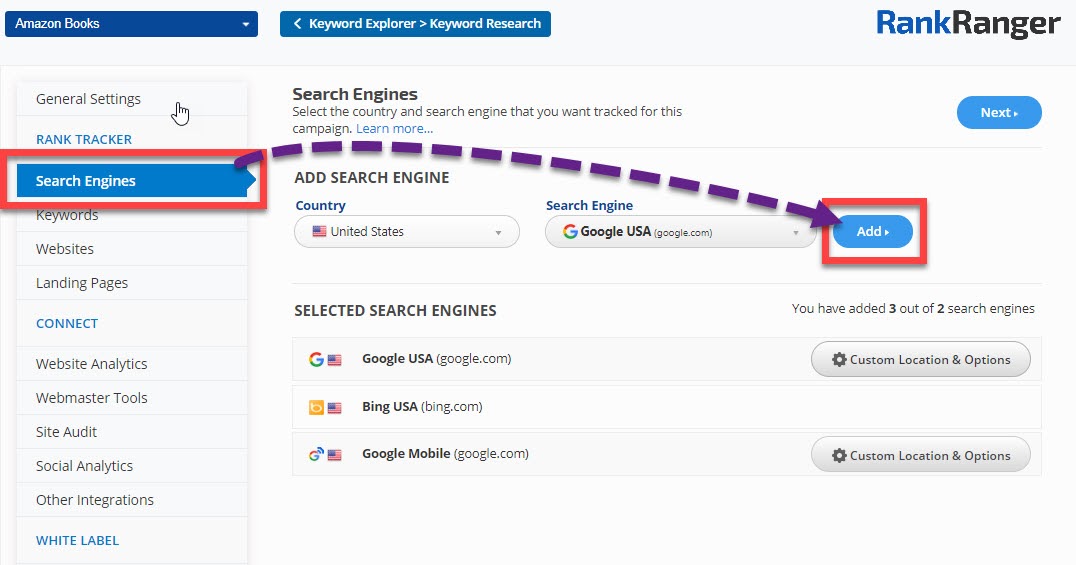1076x565 pixels.
Task: Click the Bing icon in Bing USA row
Action: tap(316, 407)
